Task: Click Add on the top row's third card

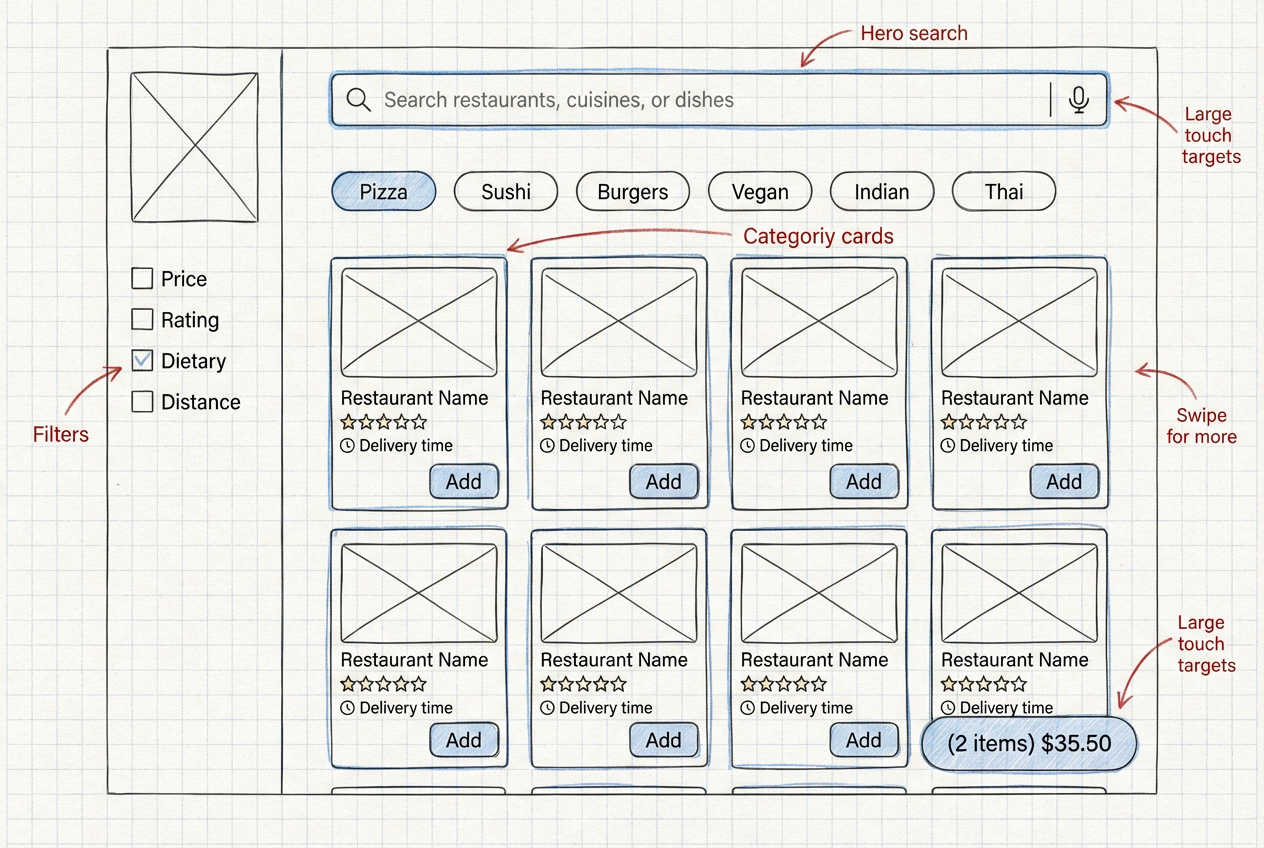Action: (x=864, y=482)
